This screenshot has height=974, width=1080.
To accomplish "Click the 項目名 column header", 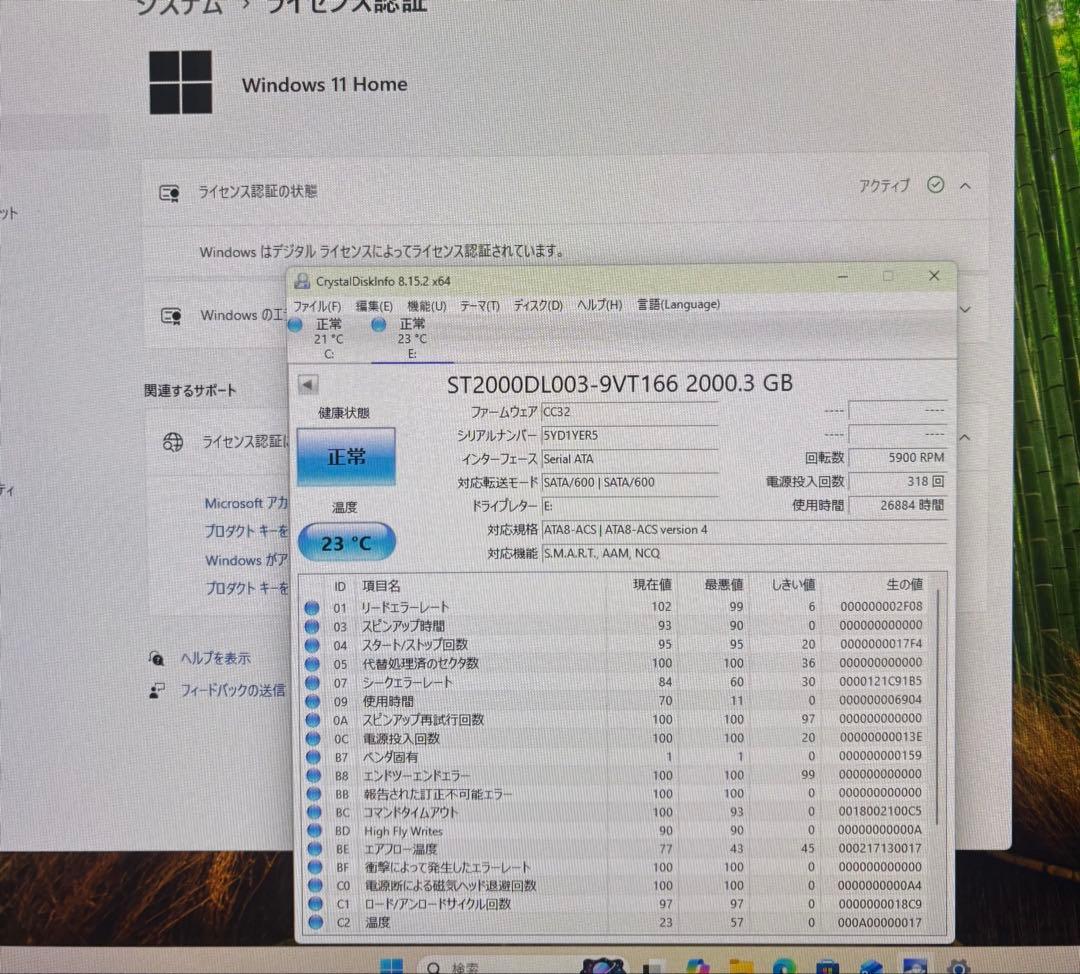I will click(x=381, y=586).
